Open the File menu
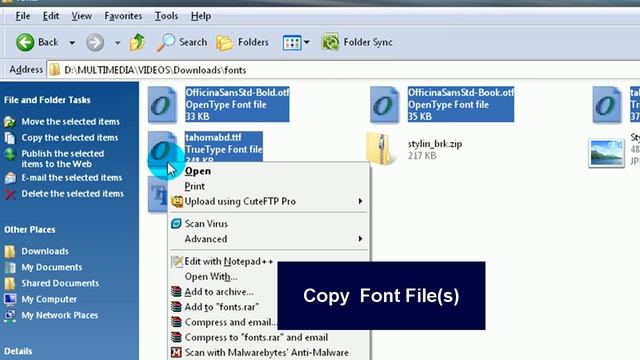This screenshot has width=640, height=360. [x=23, y=16]
